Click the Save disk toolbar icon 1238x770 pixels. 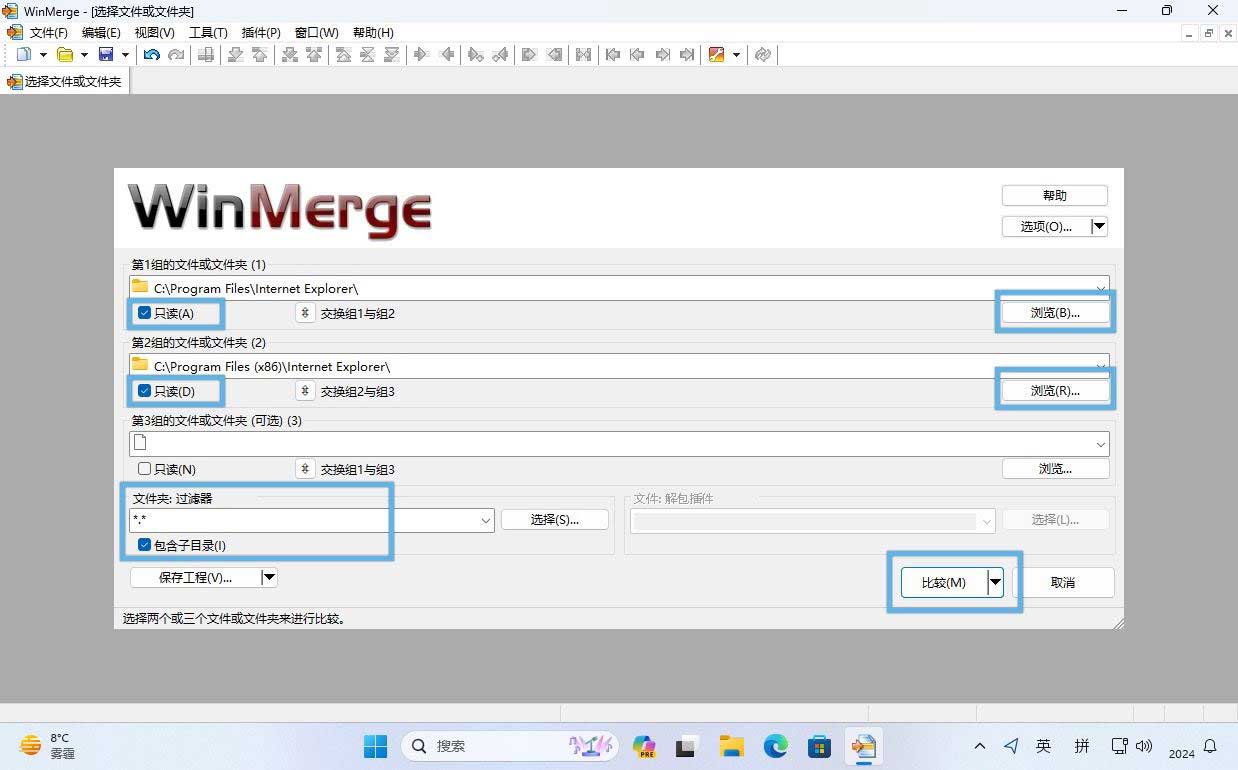[x=105, y=55]
